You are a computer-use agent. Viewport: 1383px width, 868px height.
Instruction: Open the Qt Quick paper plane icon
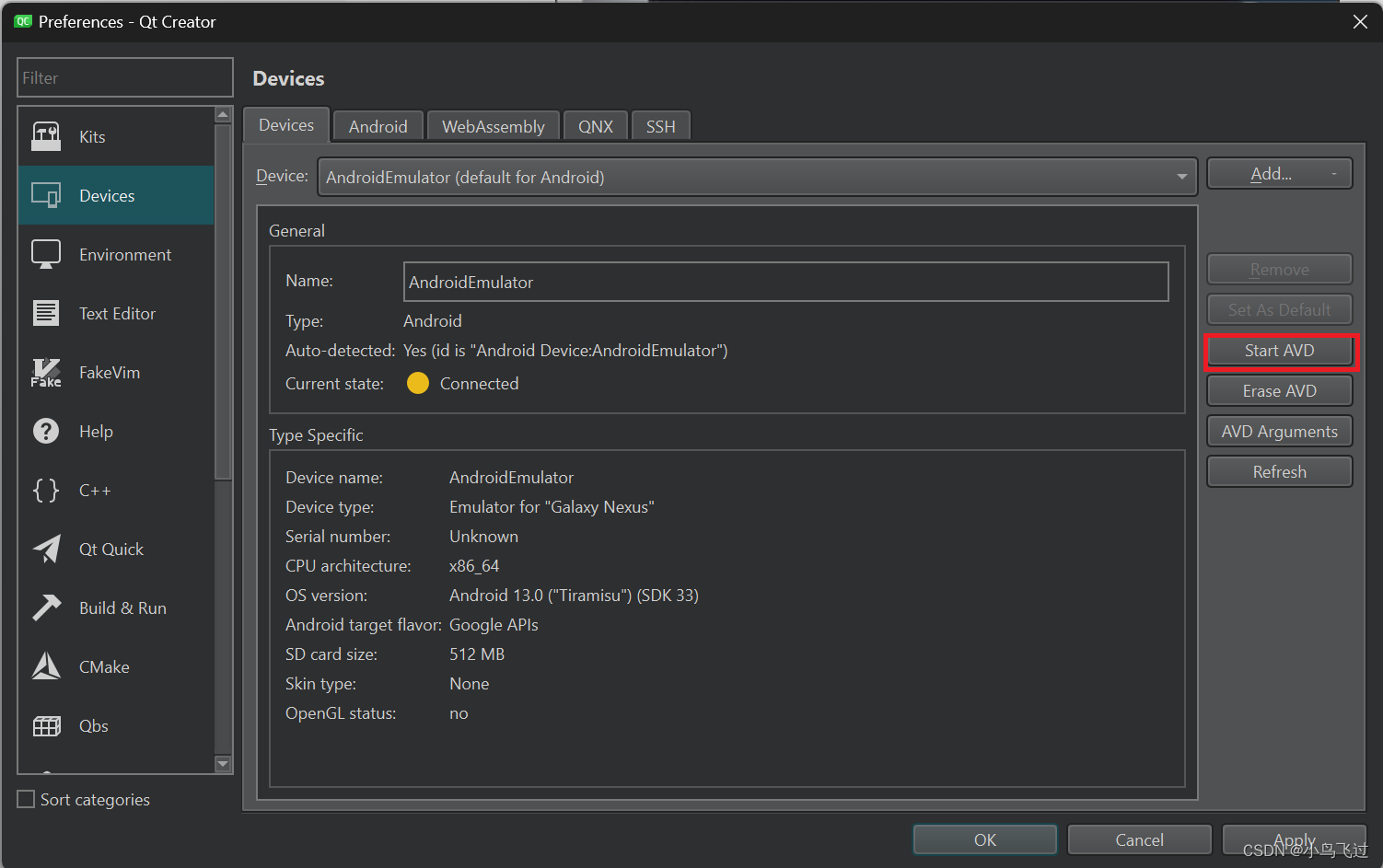46,549
